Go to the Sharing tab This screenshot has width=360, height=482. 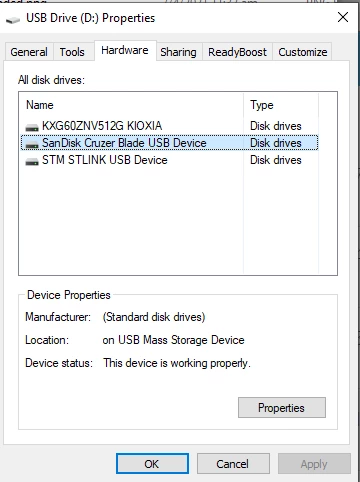[x=178, y=52]
